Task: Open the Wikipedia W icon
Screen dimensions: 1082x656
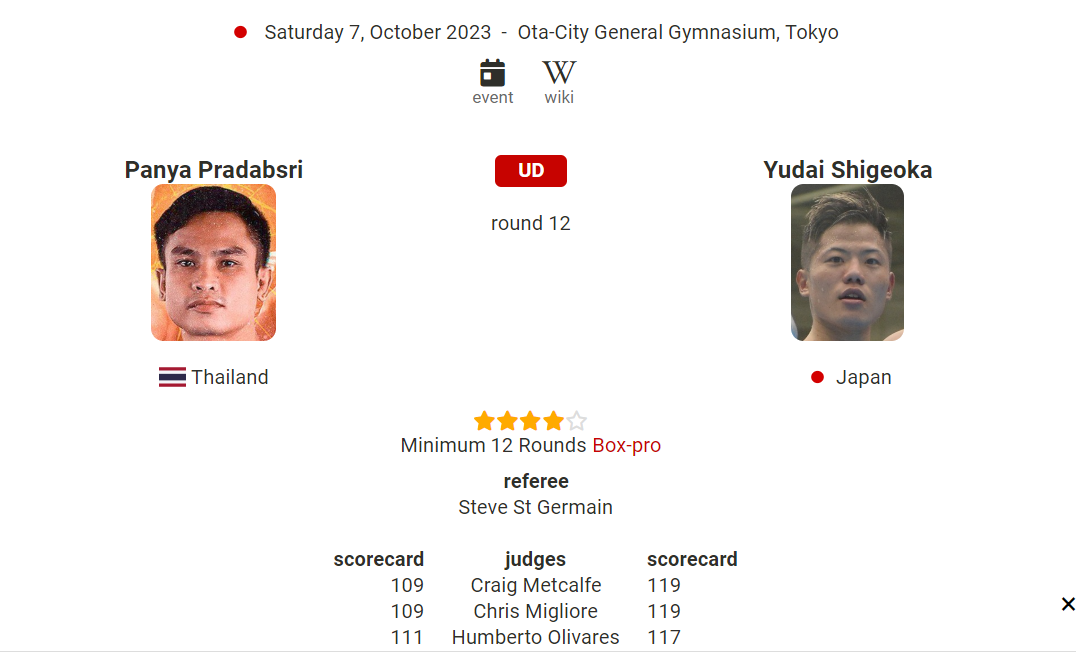Action: click(x=559, y=72)
